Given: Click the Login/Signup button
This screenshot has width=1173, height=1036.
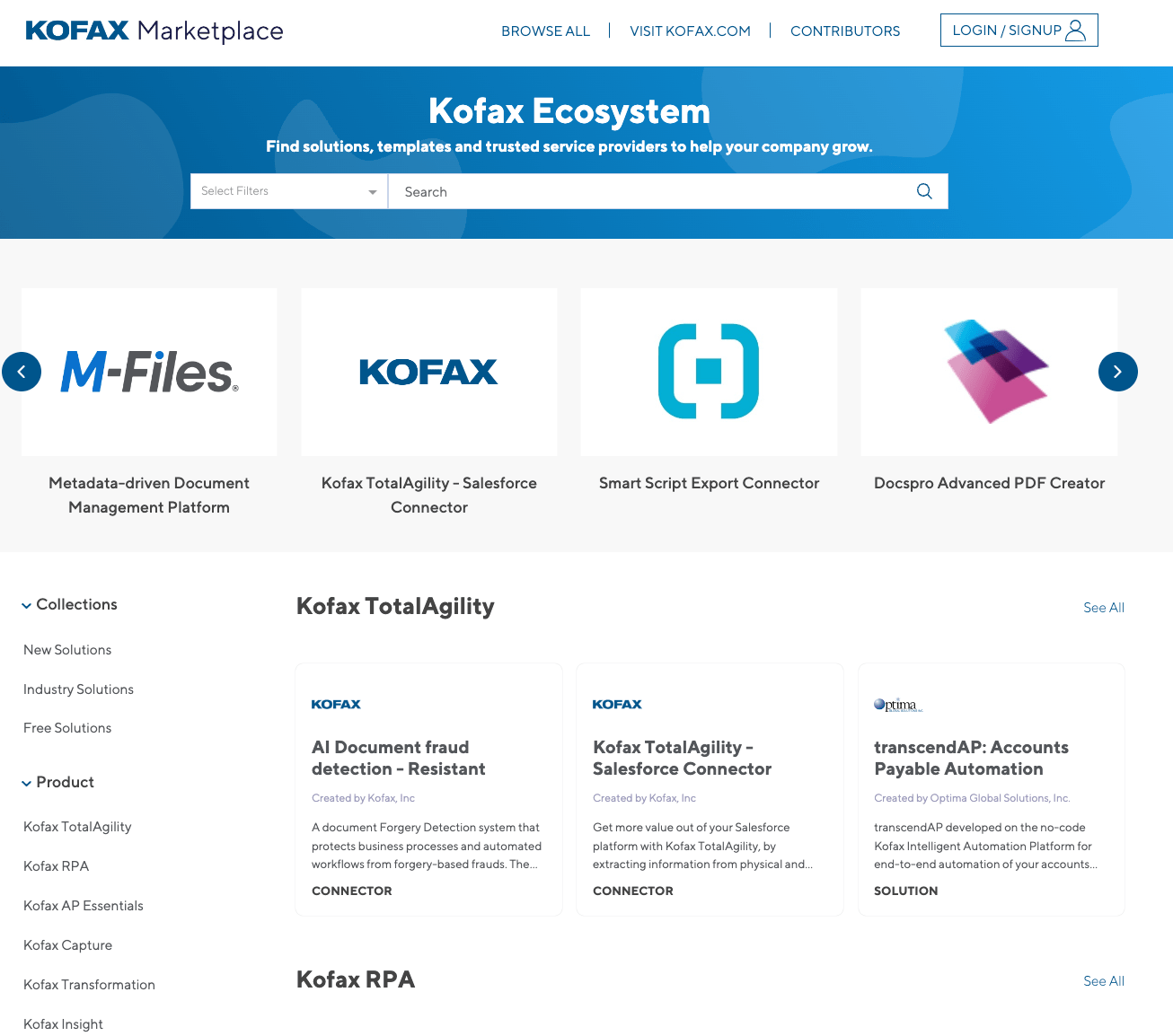Looking at the screenshot, I should (1019, 30).
